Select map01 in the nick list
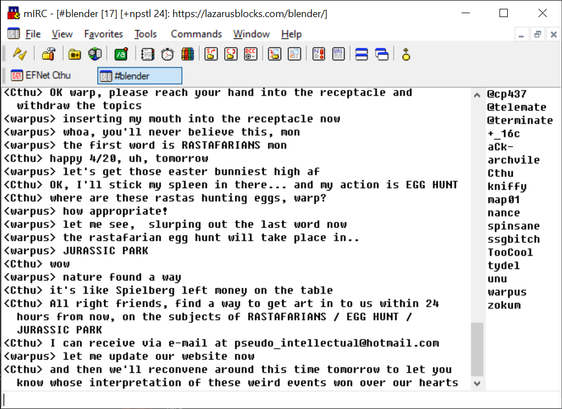Screen dimensions: 562x409 [504, 200]
